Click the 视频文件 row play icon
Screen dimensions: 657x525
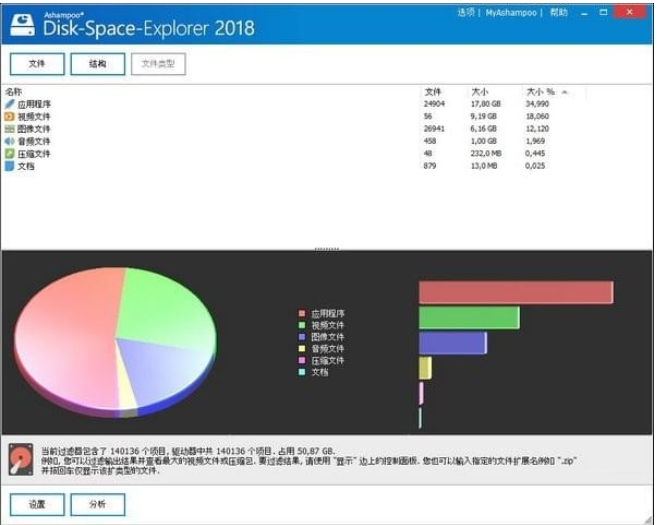pos(9,116)
